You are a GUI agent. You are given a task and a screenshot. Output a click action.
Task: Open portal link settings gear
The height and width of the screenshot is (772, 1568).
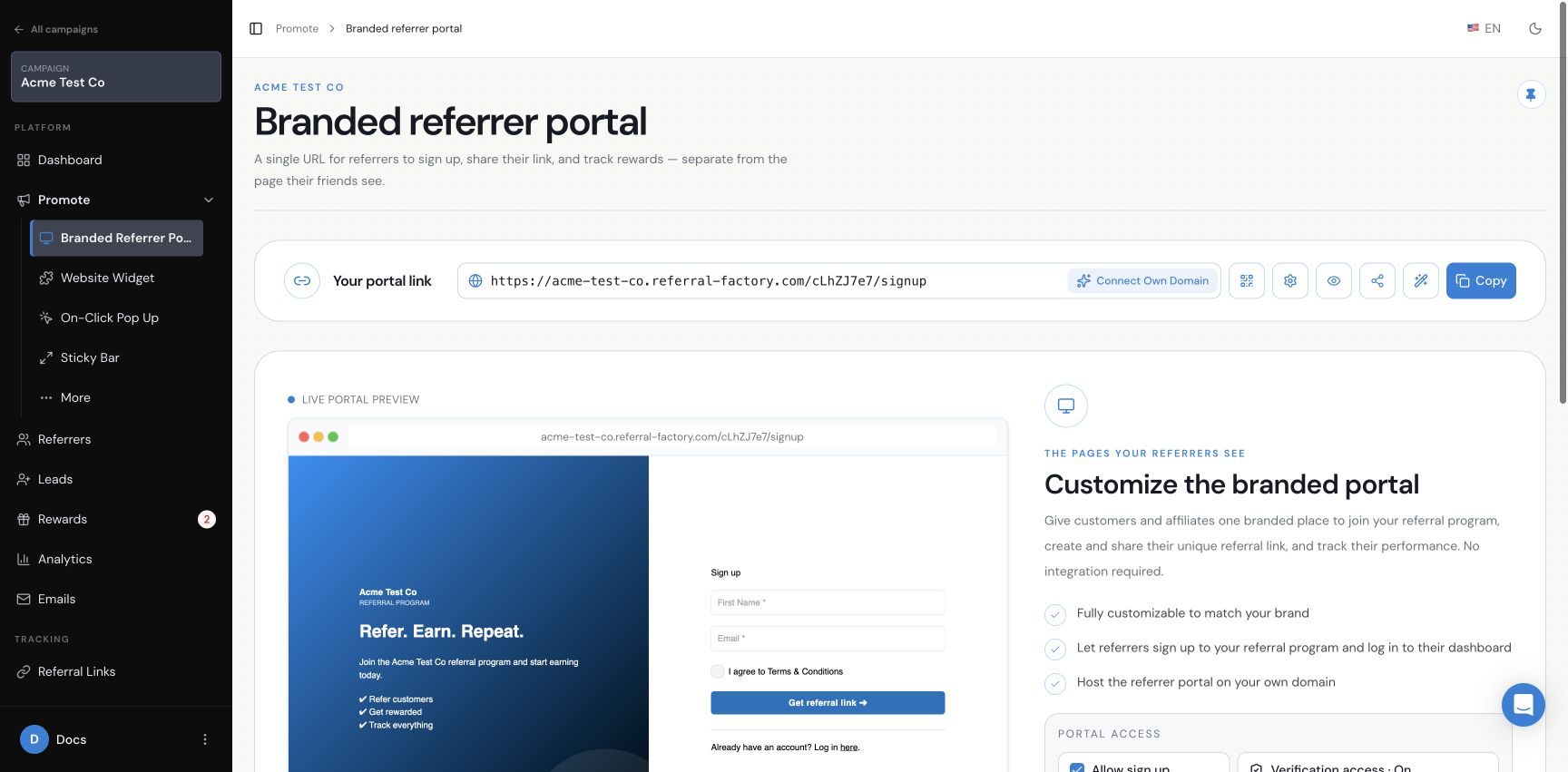click(x=1290, y=281)
